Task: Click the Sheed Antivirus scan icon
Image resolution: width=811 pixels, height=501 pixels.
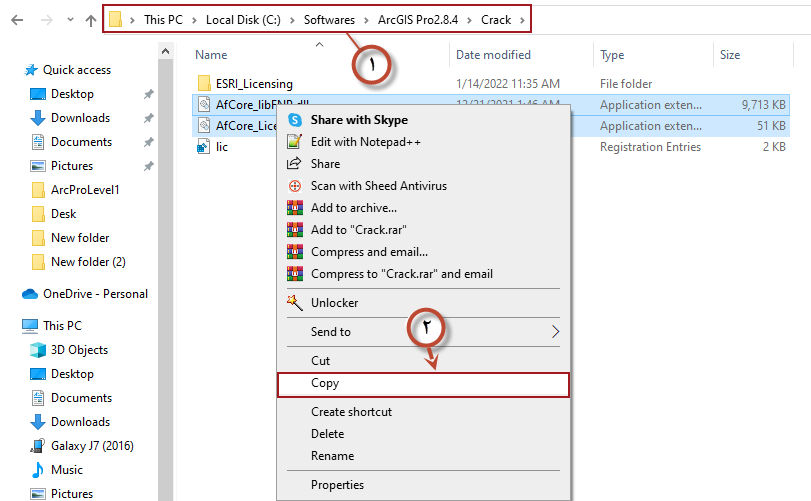Action: (294, 186)
